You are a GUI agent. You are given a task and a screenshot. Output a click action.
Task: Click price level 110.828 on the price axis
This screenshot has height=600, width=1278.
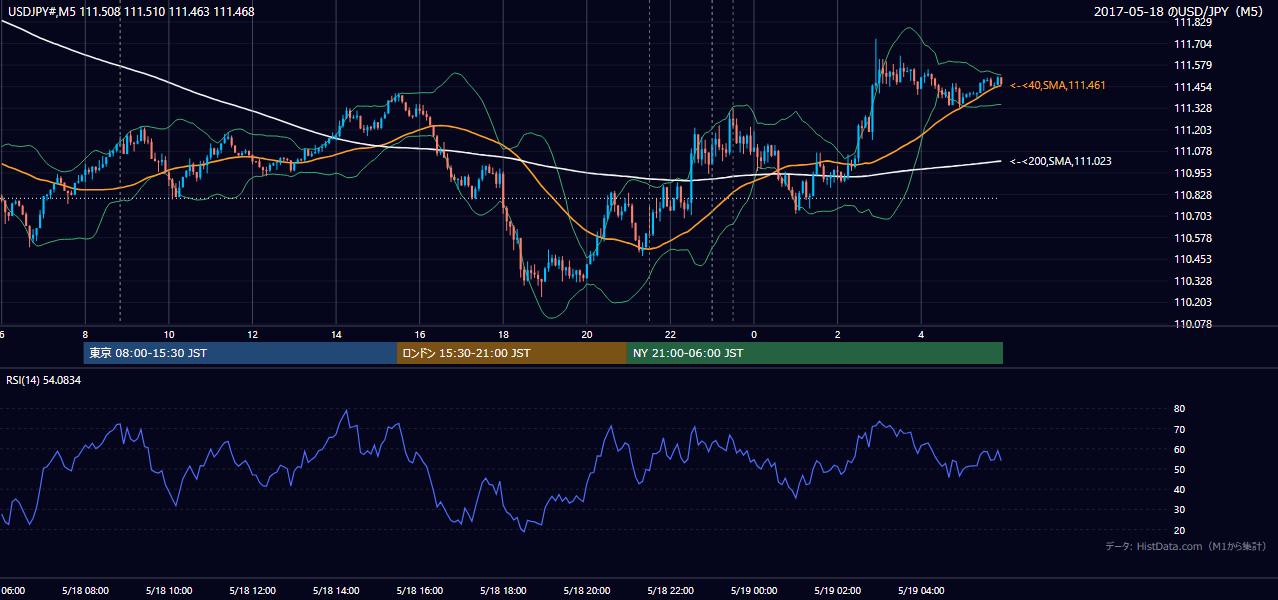point(1192,195)
